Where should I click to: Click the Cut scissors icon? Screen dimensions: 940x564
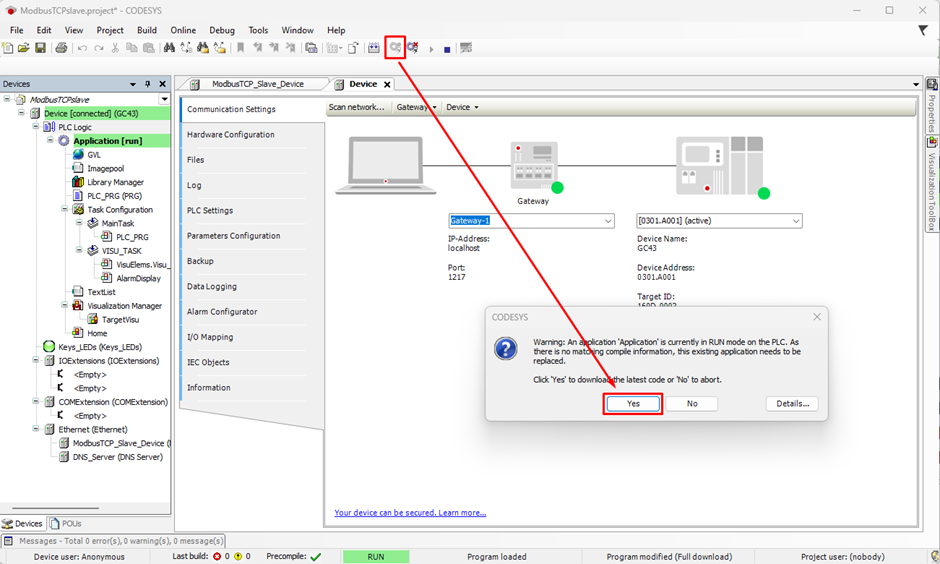point(115,48)
